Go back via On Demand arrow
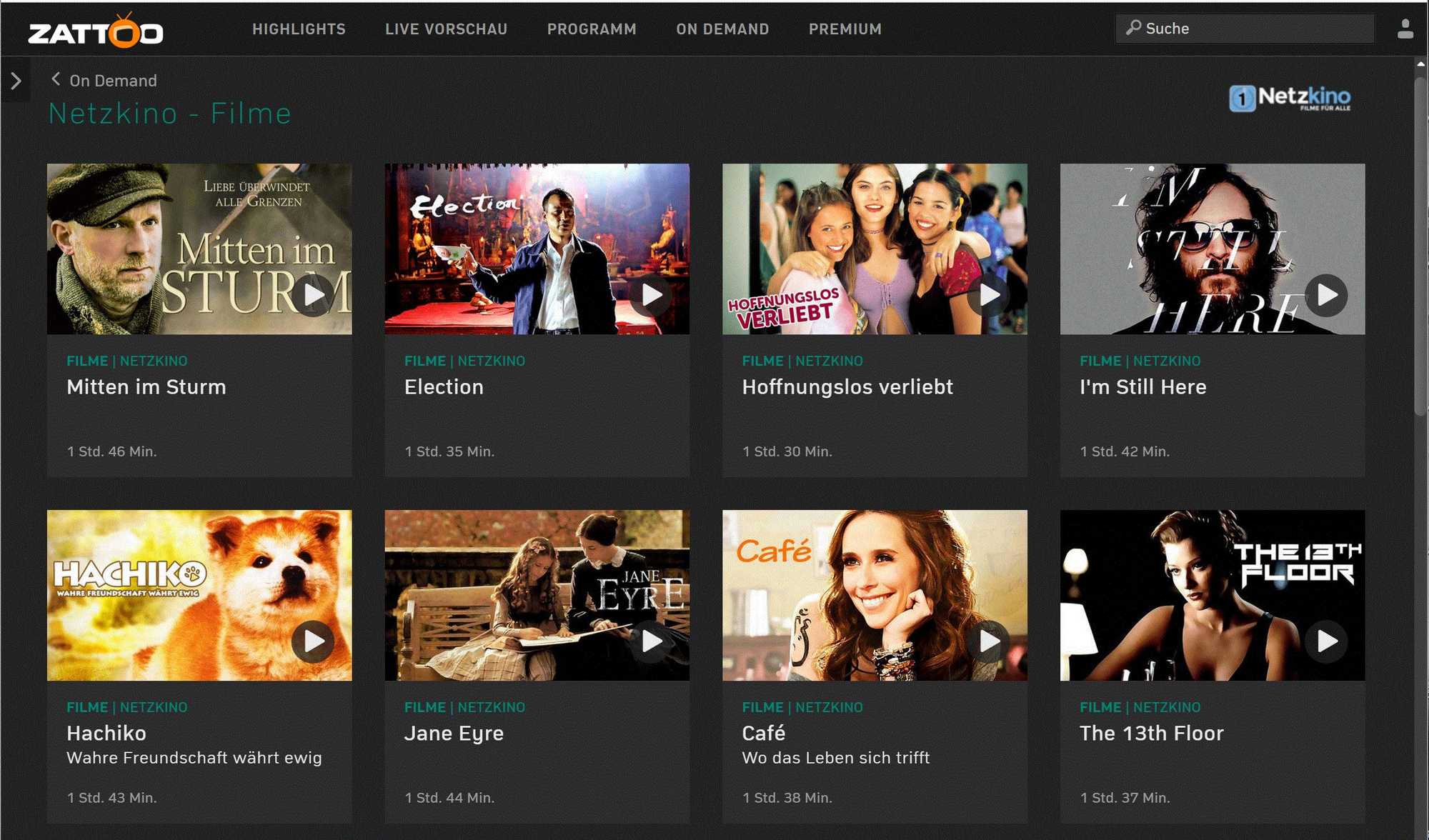 pos(56,79)
